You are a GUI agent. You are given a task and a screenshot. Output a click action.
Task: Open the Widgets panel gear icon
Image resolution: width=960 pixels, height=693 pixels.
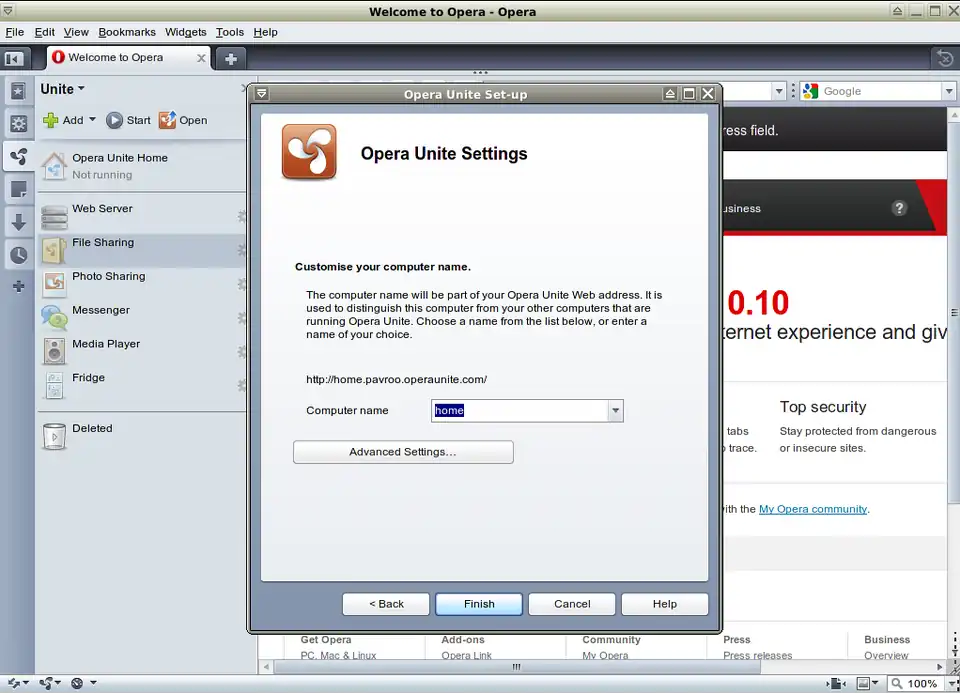click(x=18, y=124)
